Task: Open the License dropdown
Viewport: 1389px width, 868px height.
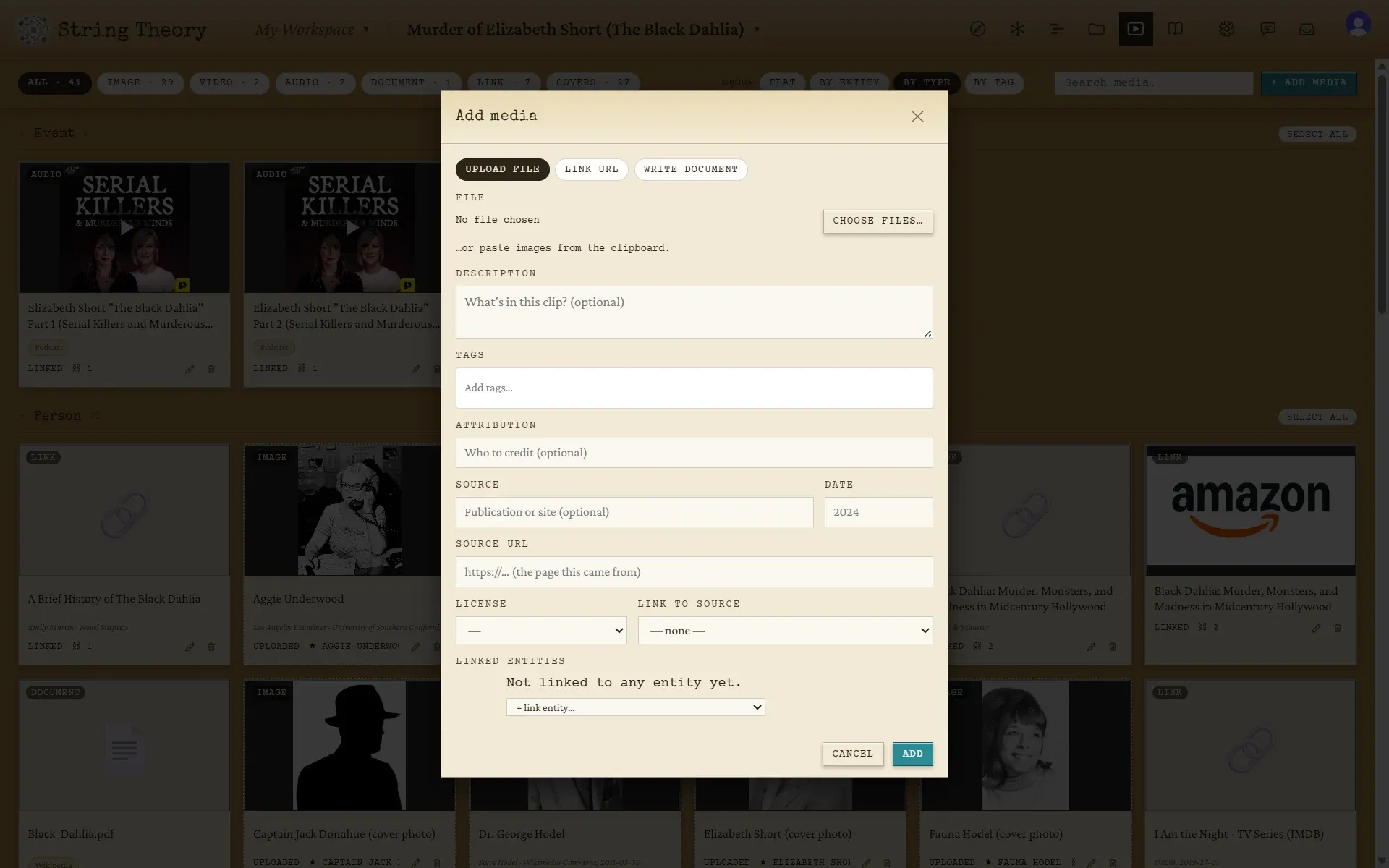Action: click(541, 631)
